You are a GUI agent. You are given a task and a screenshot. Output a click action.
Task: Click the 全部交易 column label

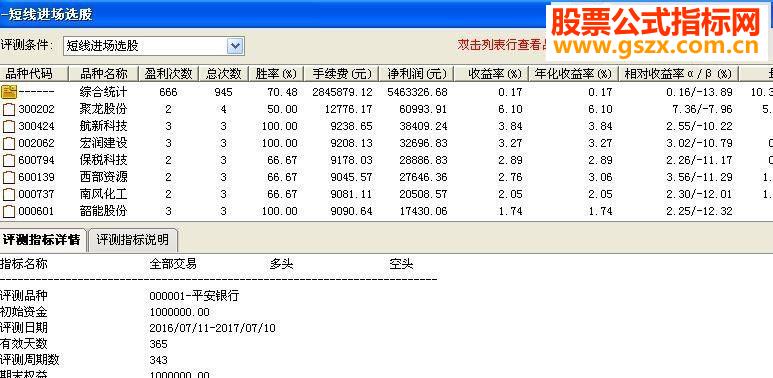[x=173, y=264]
